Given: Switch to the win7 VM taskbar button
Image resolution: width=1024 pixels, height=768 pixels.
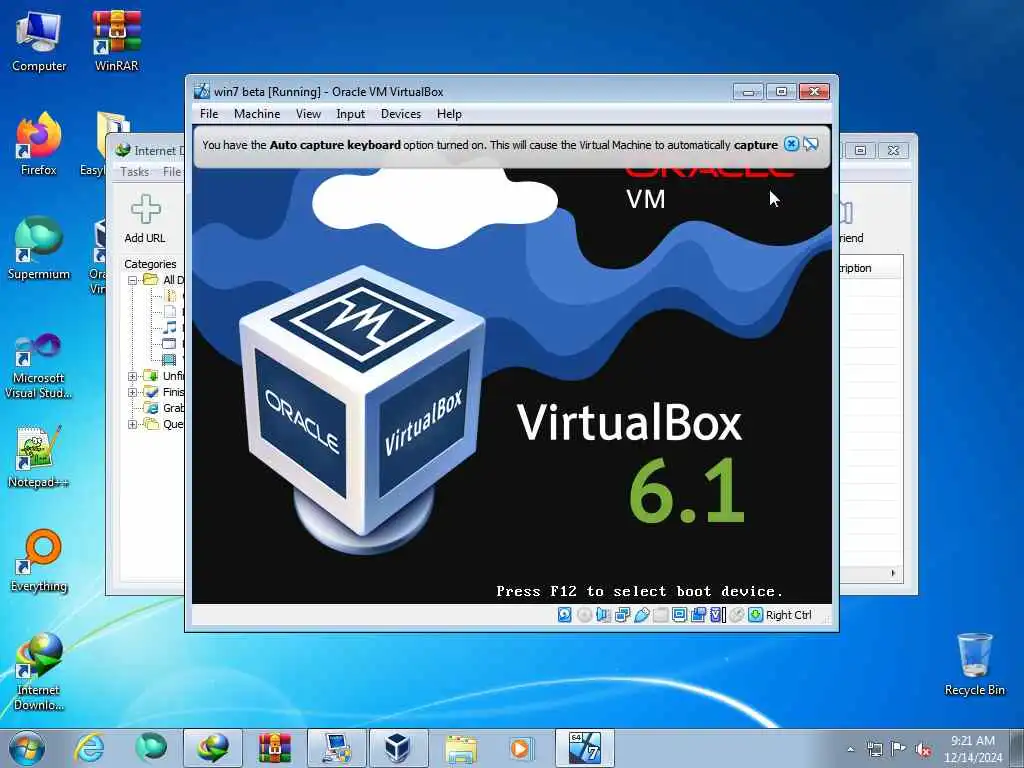Looking at the screenshot, I should coord(584,748).
